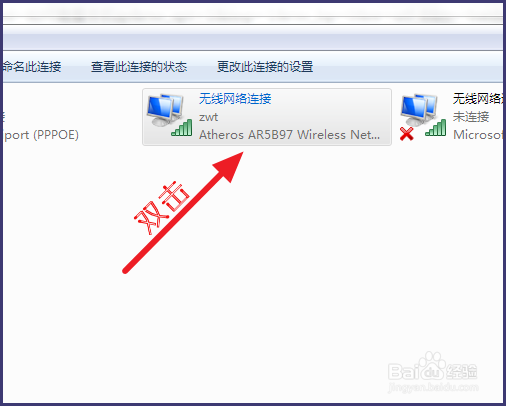506x406 pixels.
Task: Click the Atheros AR5B97 Wireless adapter label
Action: click(x=289, y=135)
